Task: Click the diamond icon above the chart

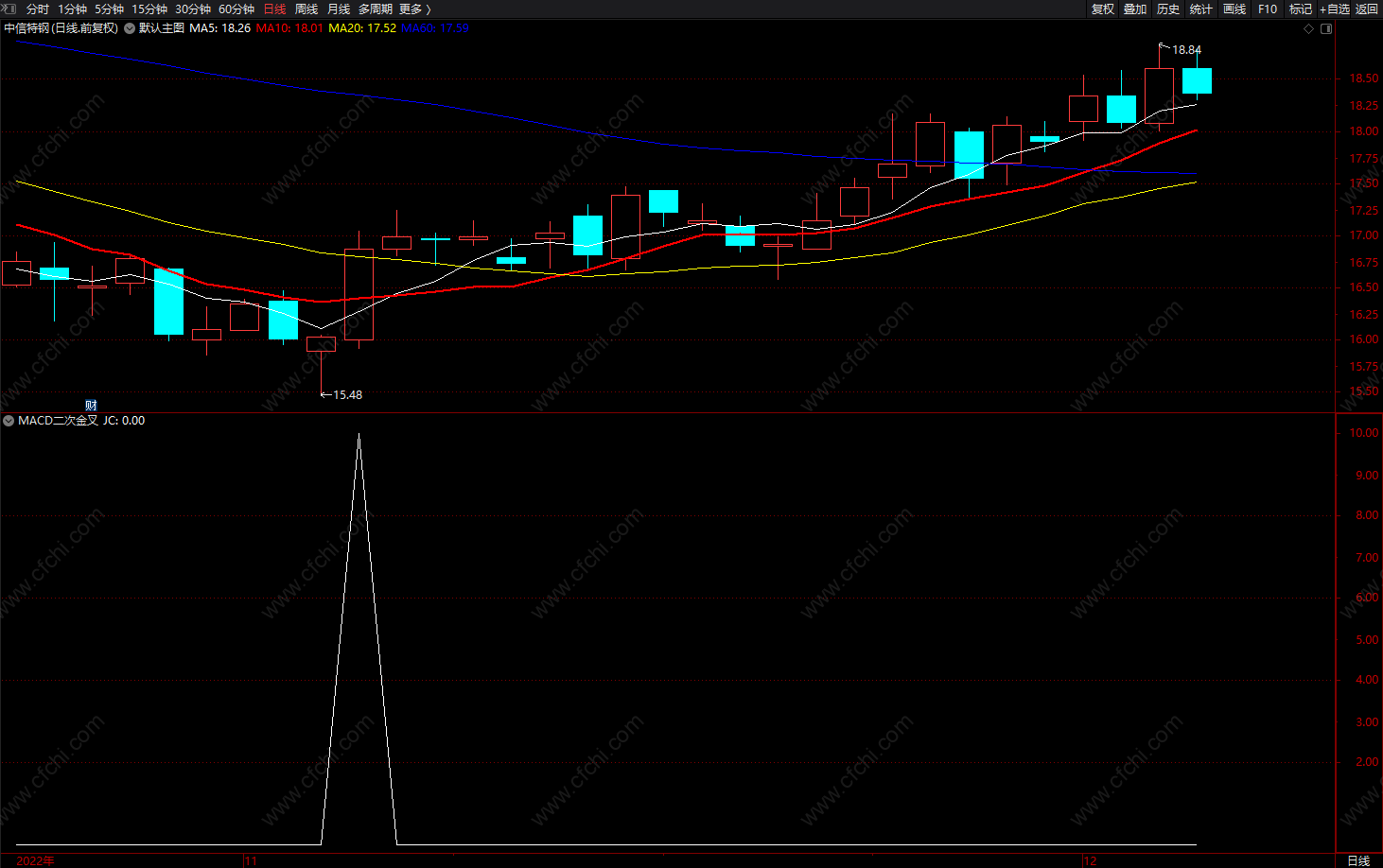Action: (1309, 28)
